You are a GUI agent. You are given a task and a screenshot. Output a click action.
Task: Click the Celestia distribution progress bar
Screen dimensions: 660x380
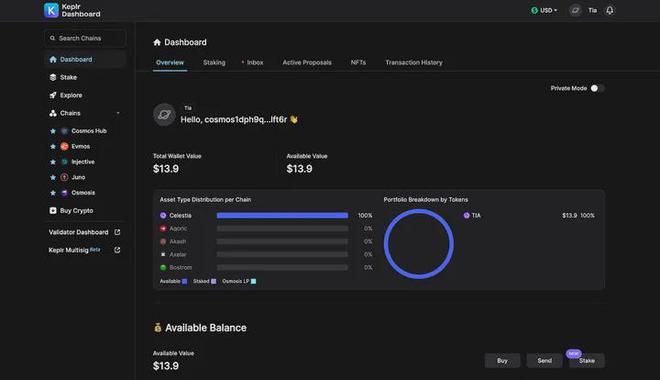coord(282,215)
